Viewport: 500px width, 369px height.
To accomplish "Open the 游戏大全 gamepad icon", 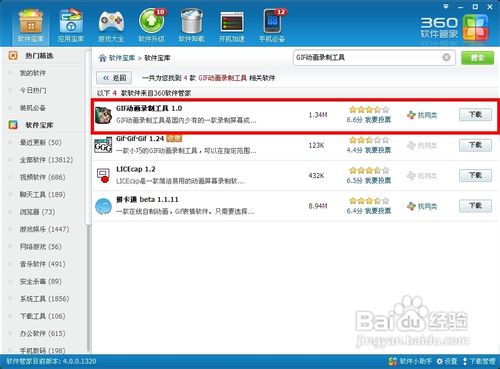I will click(111, 26).
